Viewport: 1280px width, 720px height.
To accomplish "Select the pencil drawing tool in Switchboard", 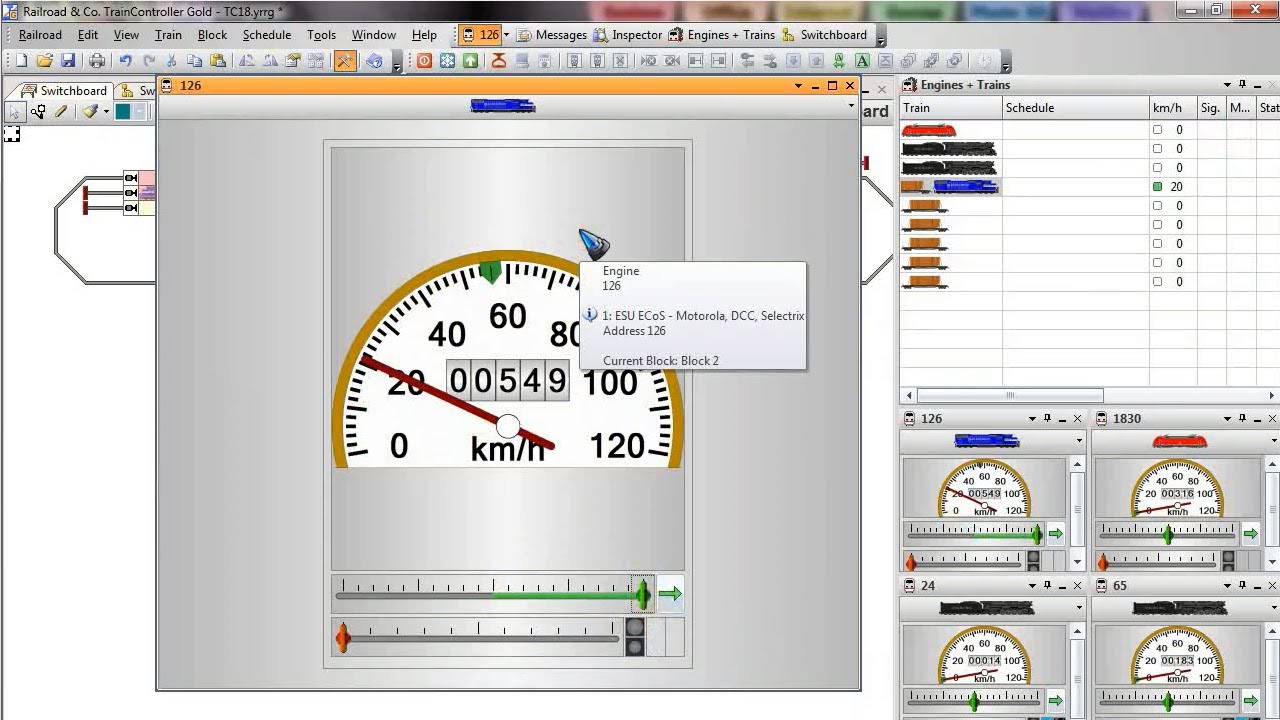I will pyautogui.click(x=60, y=111).
